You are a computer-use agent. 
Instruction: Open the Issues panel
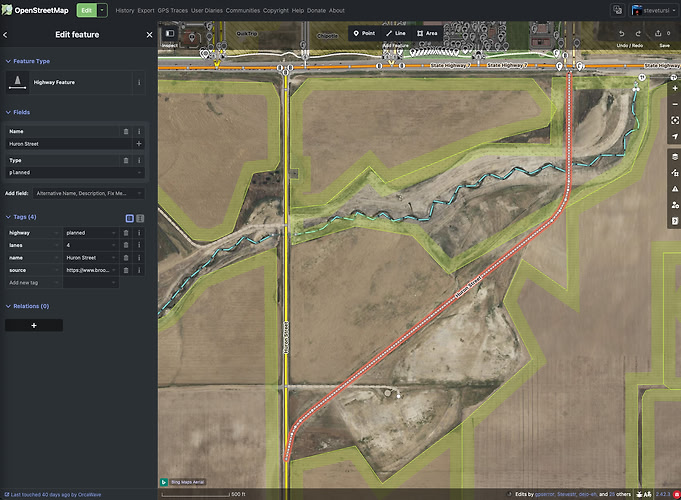(674, 189)
